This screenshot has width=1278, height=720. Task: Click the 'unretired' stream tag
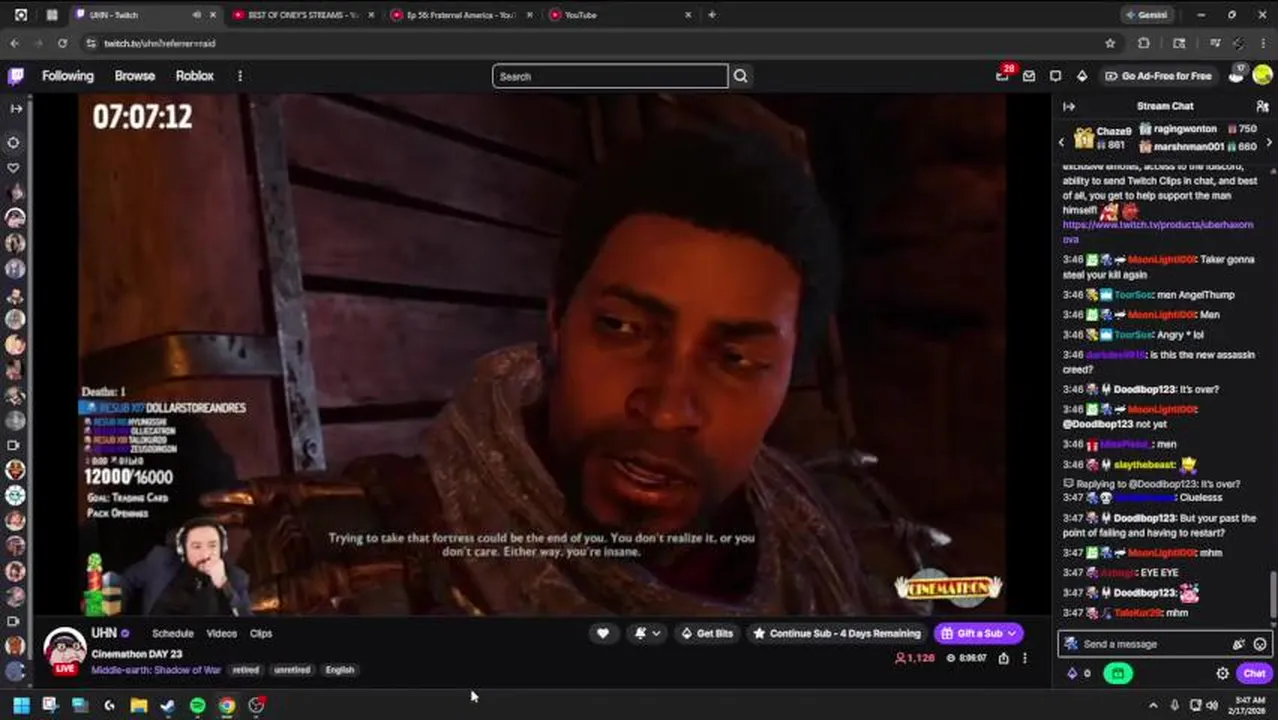pyautogui.click(x=292, y=670)
